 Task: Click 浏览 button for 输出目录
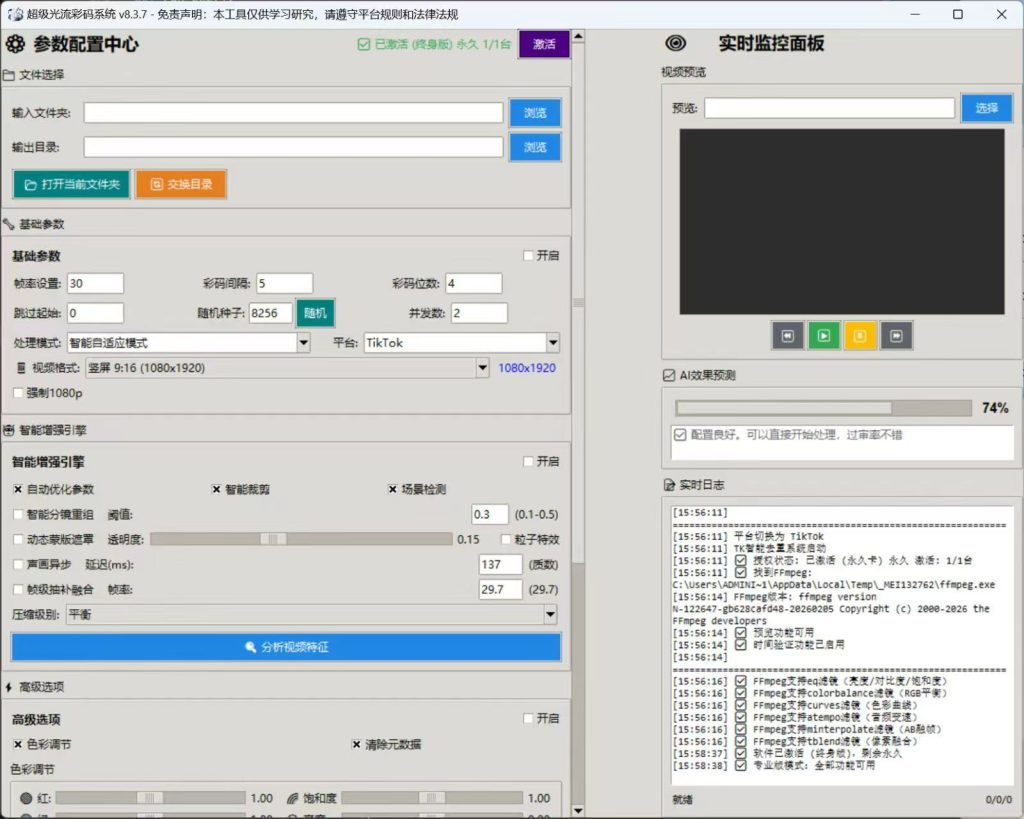(x=535, y=148)
